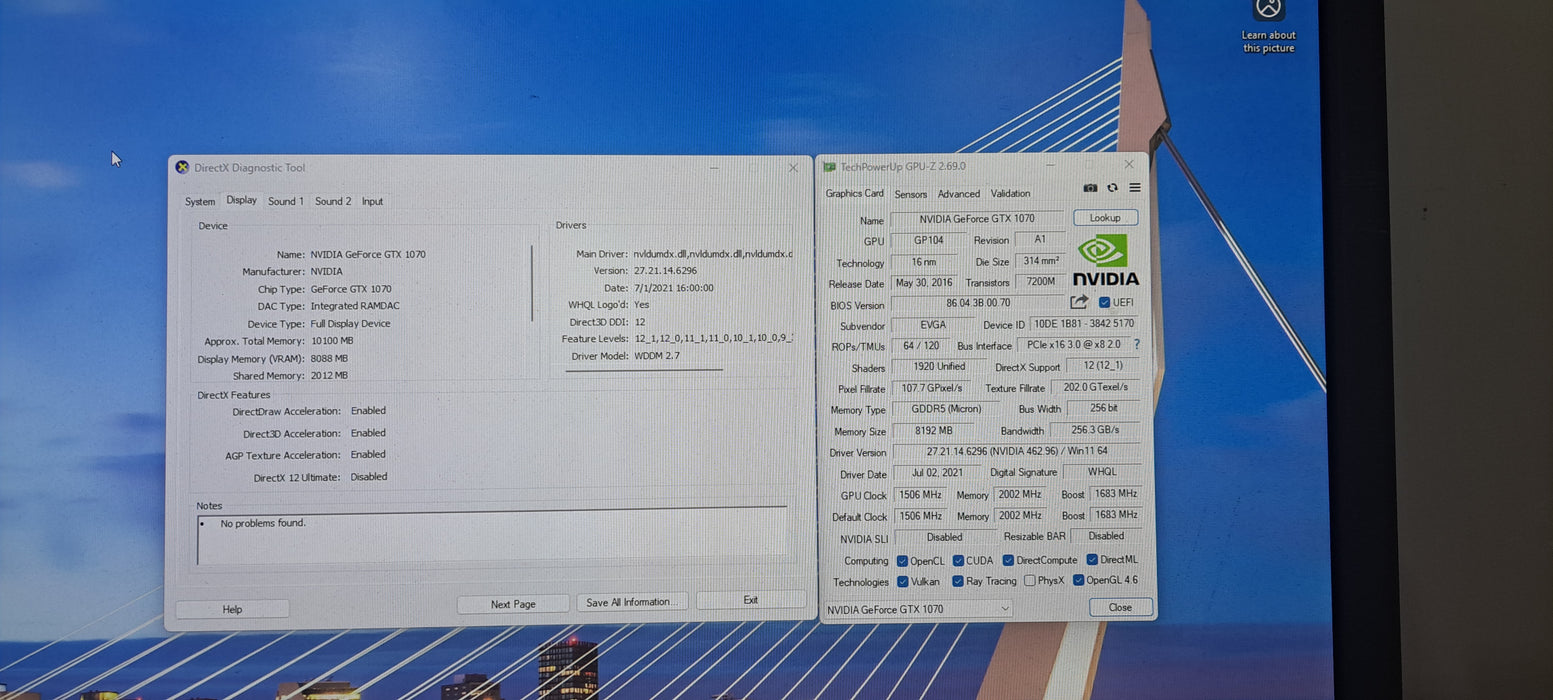Click the Driver Version field in GPU-Z
Viewport: 1553px width, 700px height.
click(1015, 452)
